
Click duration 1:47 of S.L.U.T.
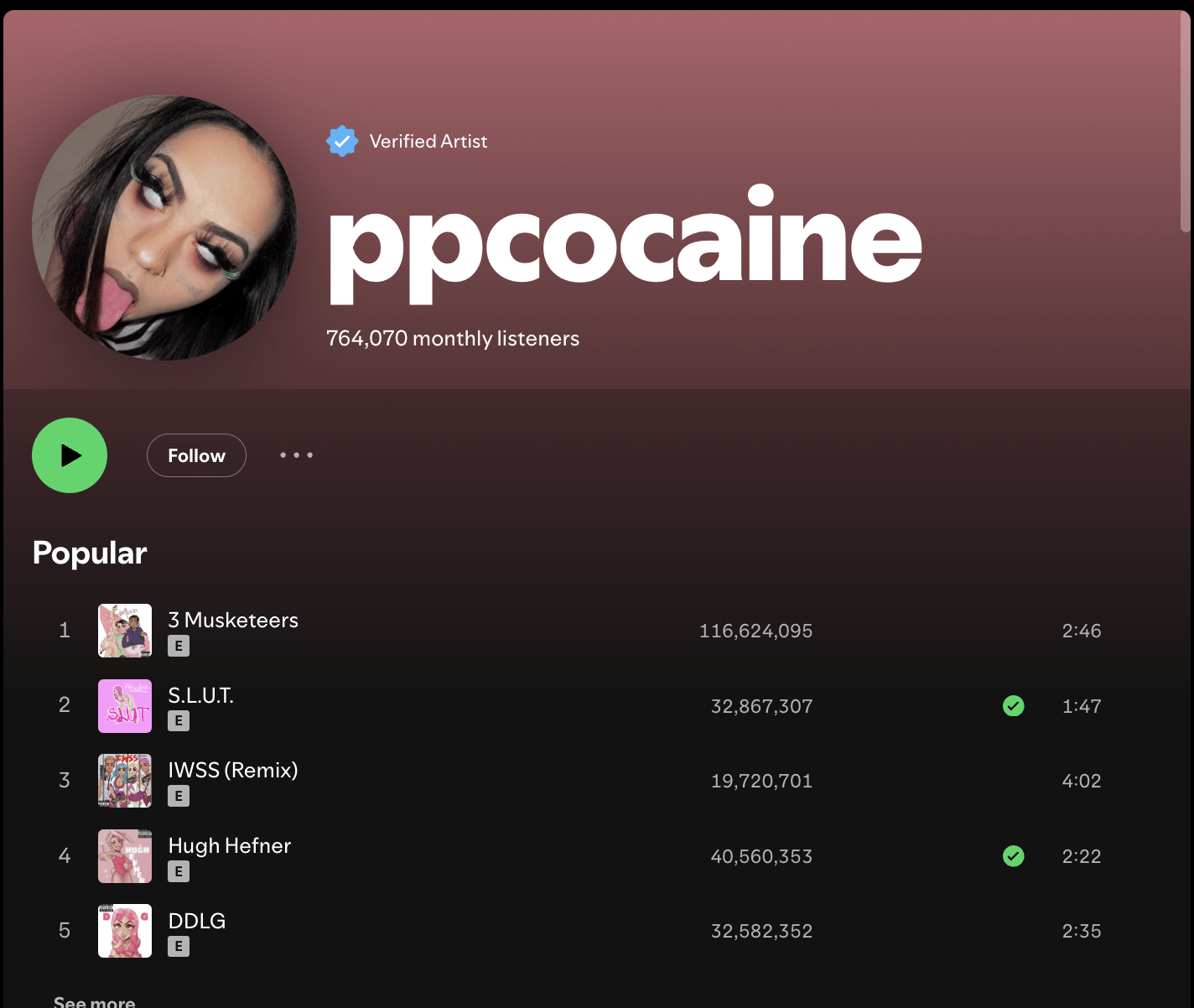pos(1082,706)
